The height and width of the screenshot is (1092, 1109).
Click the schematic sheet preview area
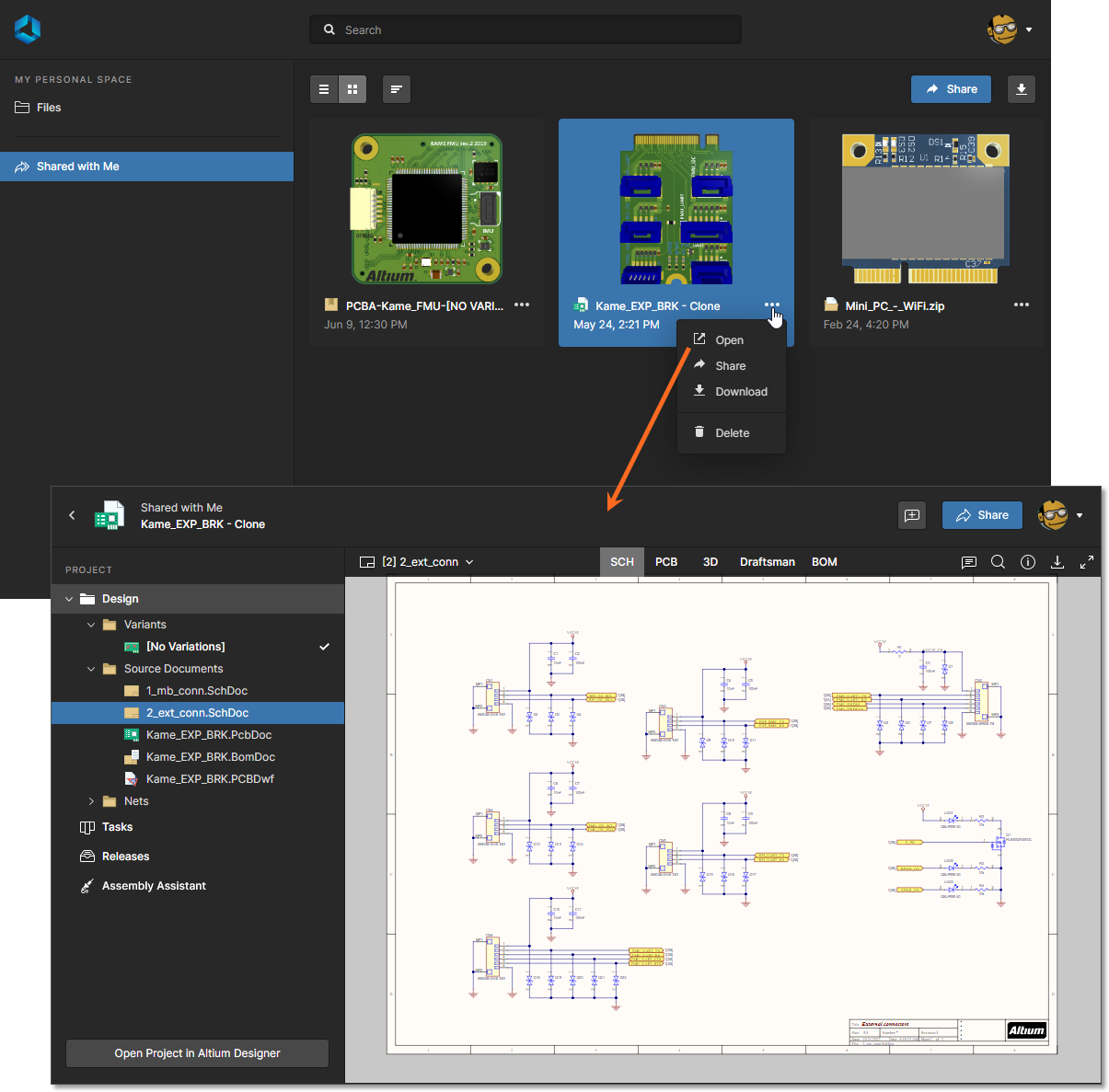722,815
